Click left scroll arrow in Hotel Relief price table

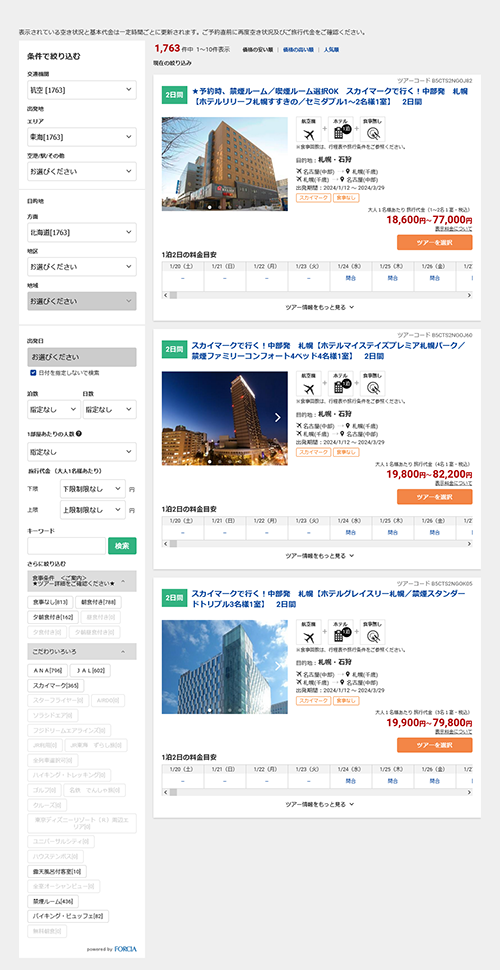point(165,295)
